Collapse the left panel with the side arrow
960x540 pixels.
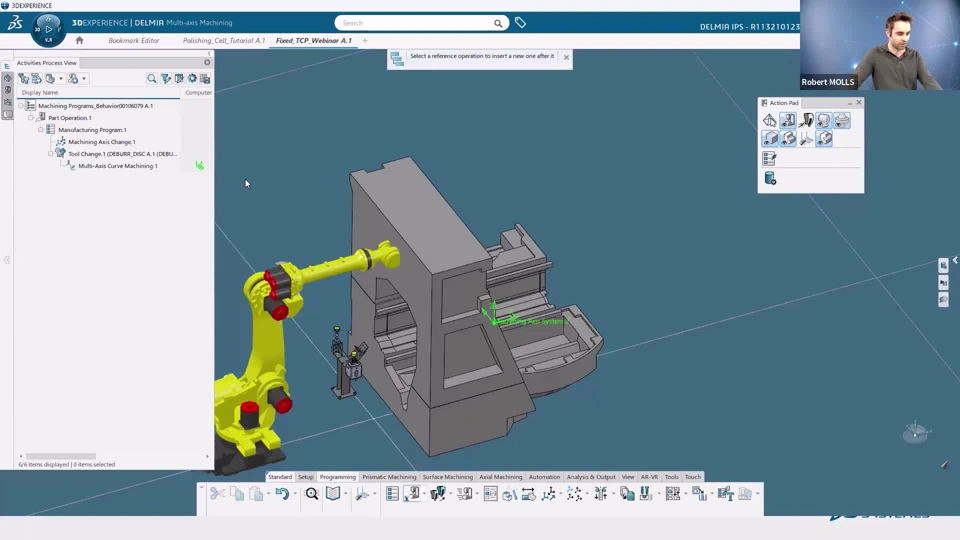point(7,260)
